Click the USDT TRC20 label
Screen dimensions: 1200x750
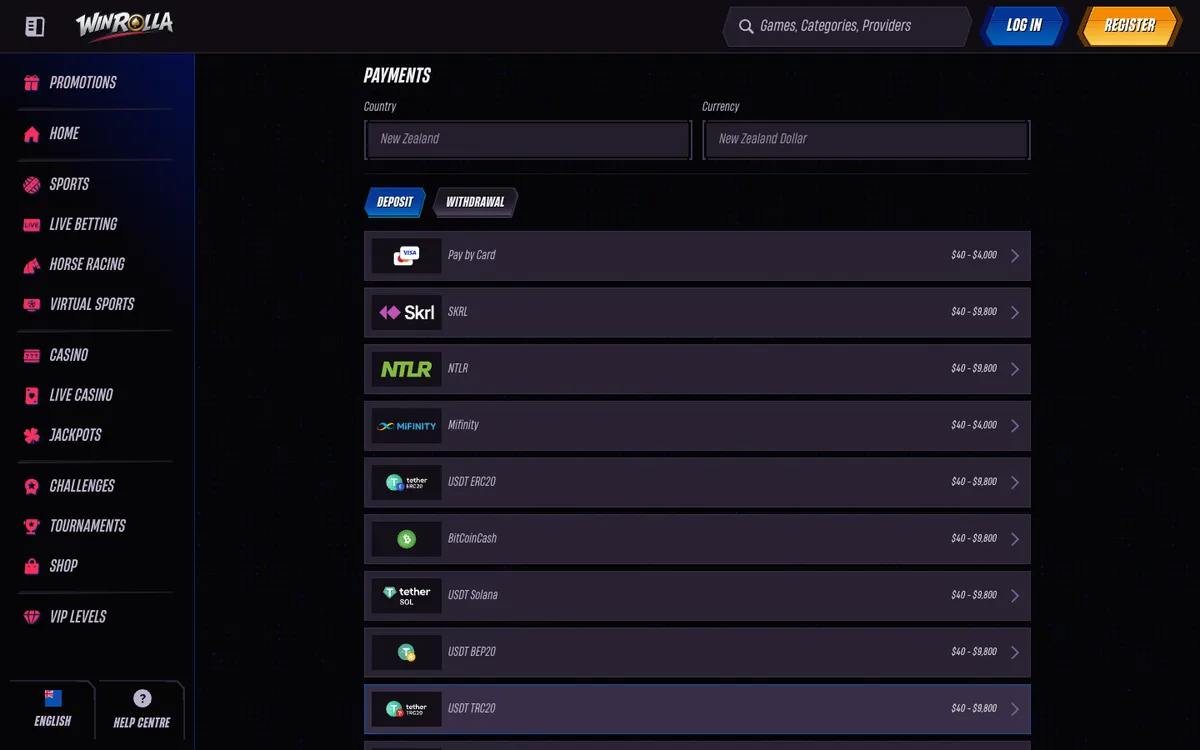pos(472,709)
